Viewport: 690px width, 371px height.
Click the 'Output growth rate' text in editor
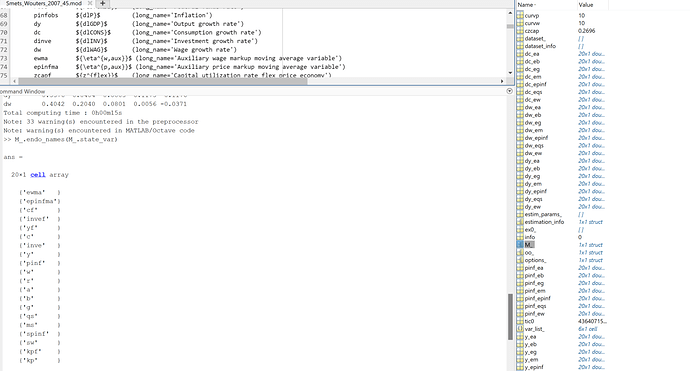207,24
